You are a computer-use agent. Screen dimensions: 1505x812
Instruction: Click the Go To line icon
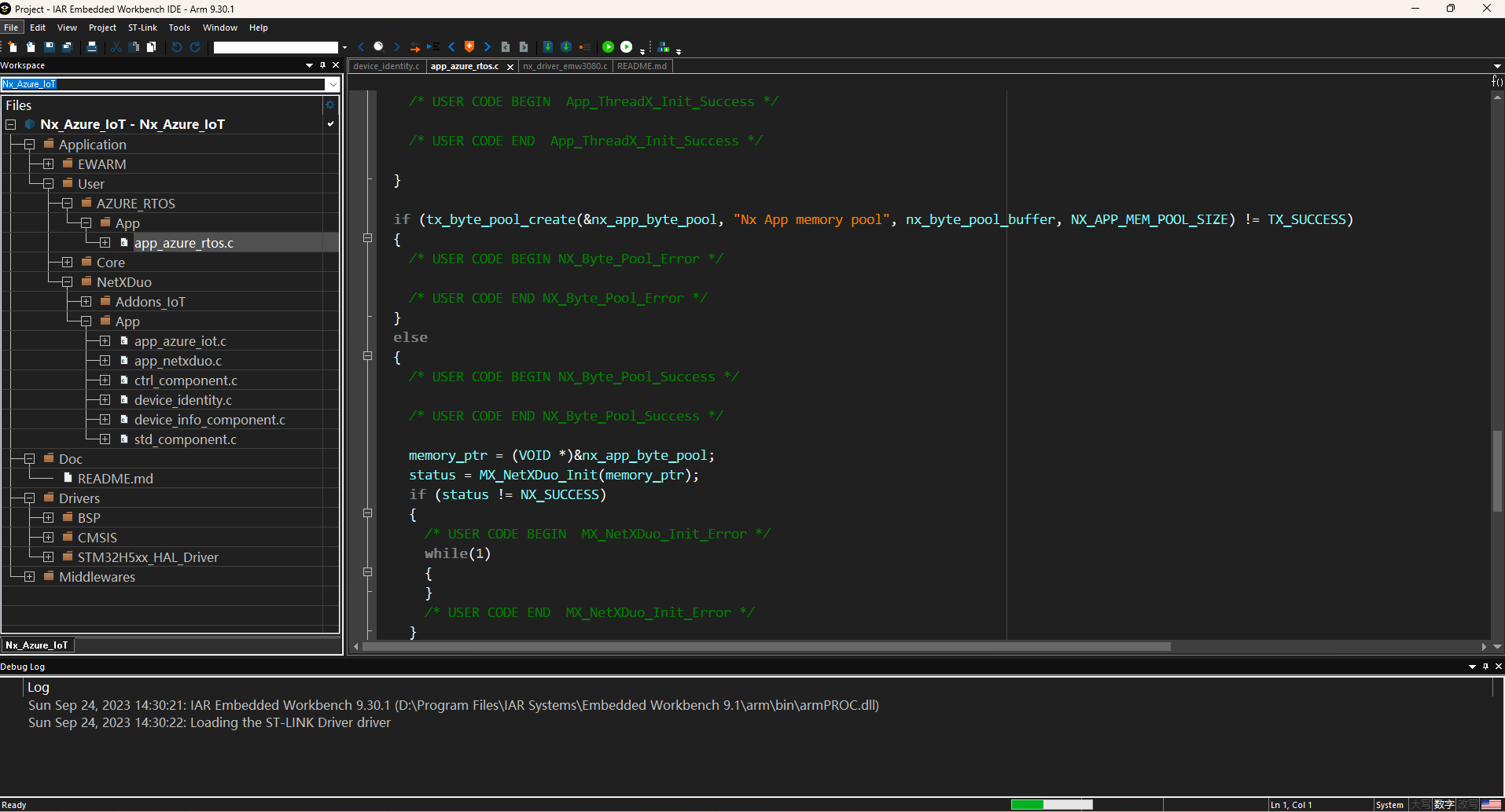(432, 47)
